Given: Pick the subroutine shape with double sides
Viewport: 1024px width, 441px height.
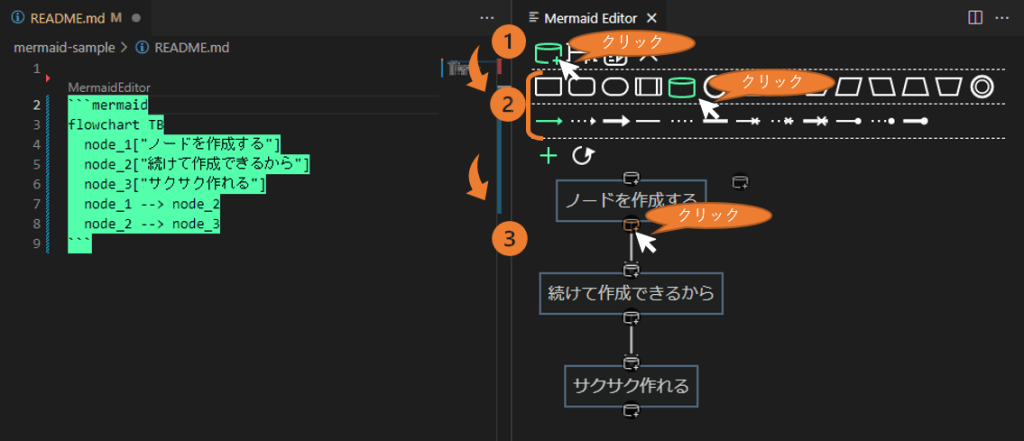Looking at the screenshot, I should [649, 88].
